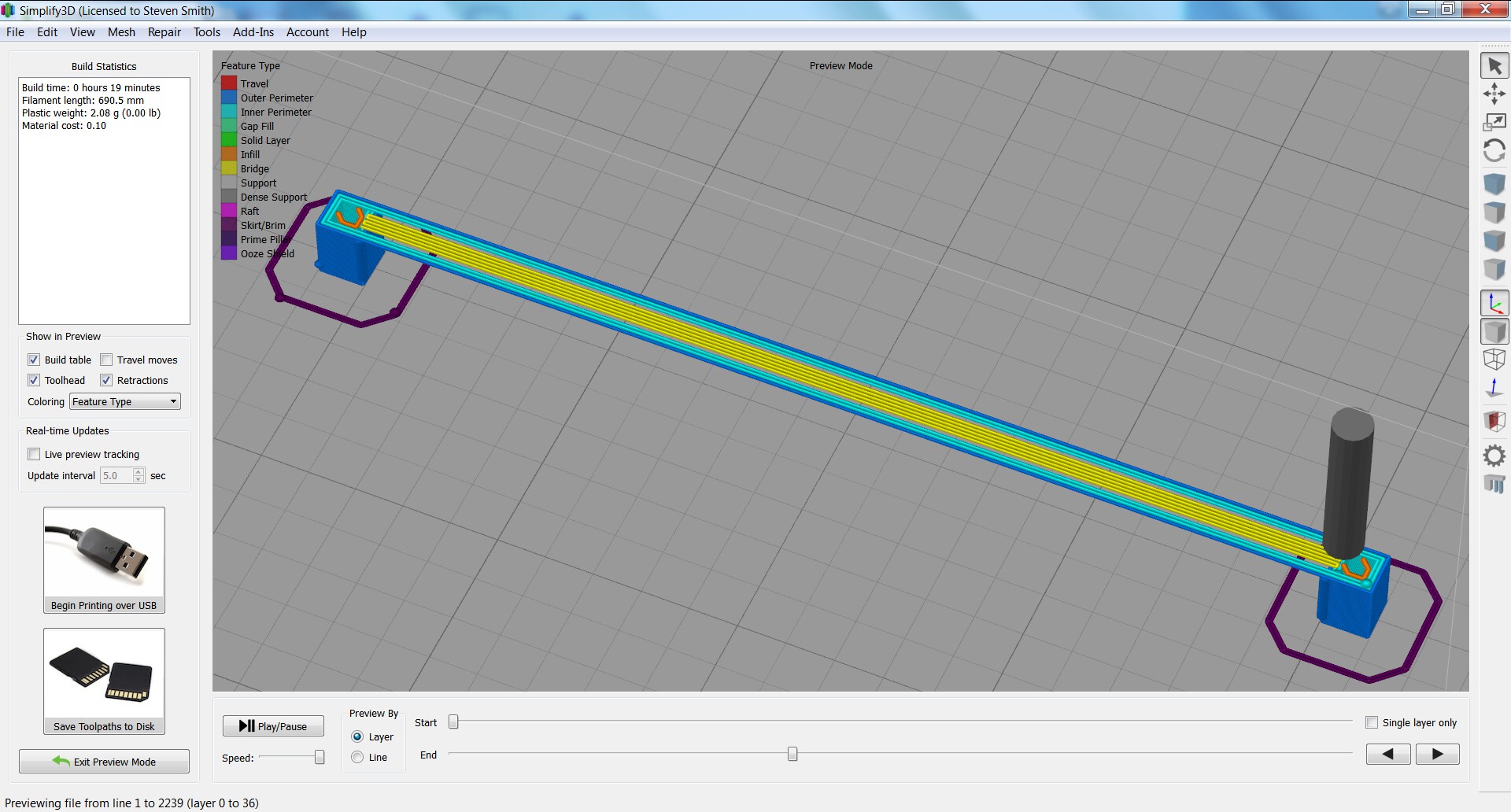Screen dimensions: 1511x812
Task: Open the Add-Ins menu
Action: pyautogui.click(x=253, y=32)
